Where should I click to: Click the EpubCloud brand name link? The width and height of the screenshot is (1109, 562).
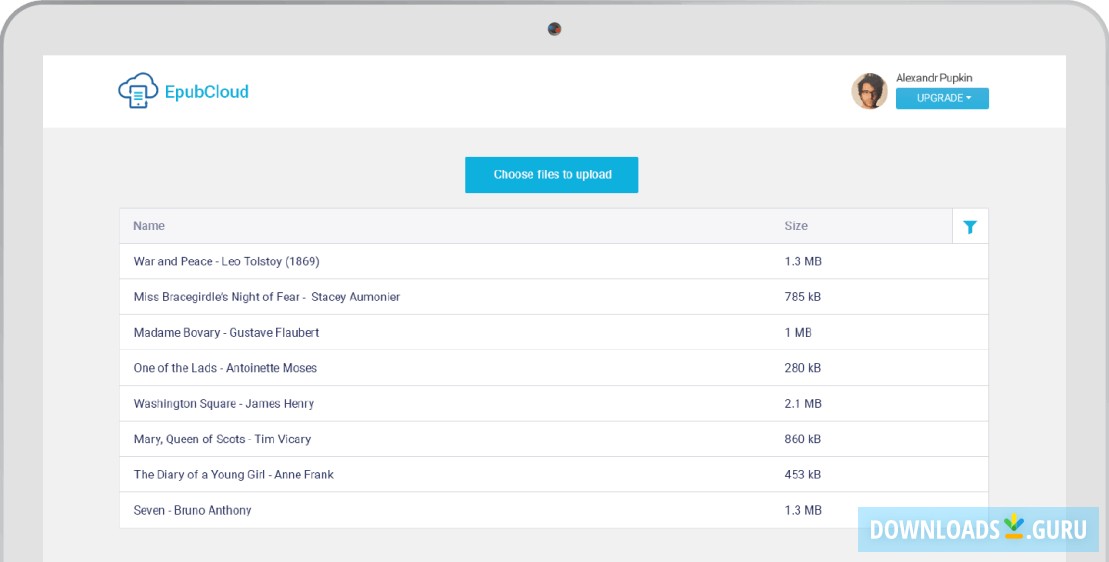(207, 92)
